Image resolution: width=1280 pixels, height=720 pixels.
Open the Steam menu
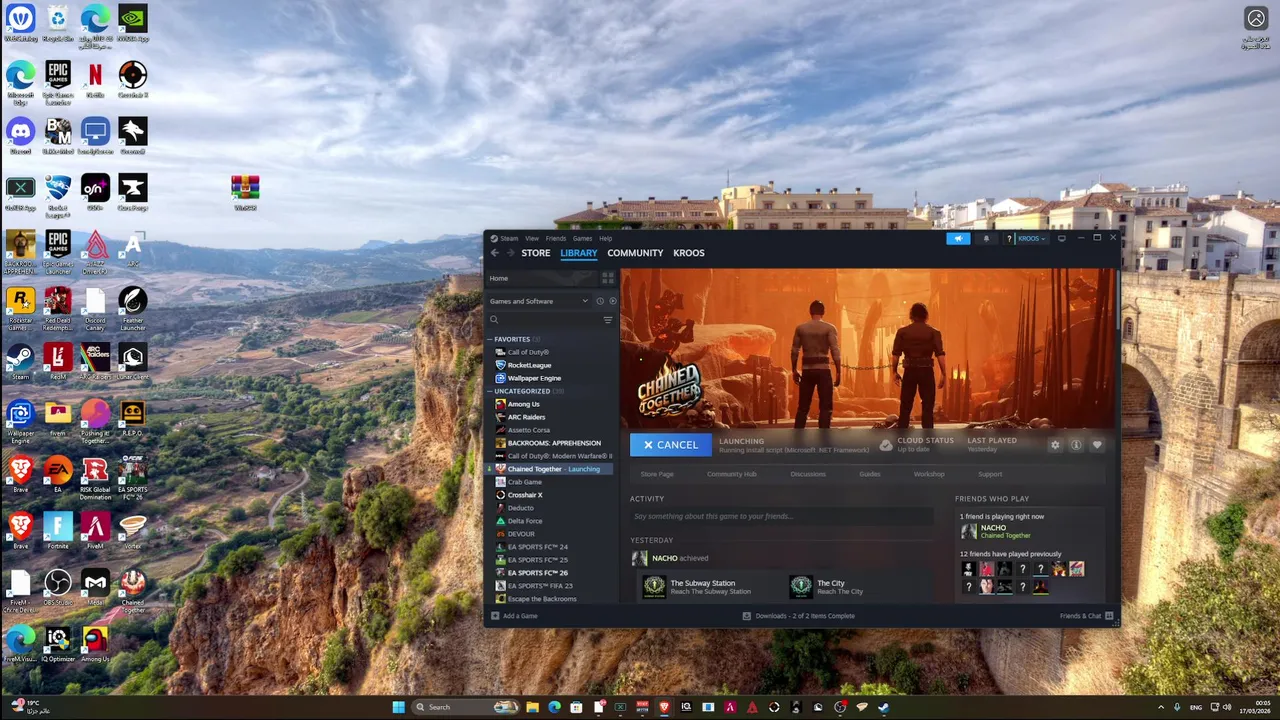509,238
